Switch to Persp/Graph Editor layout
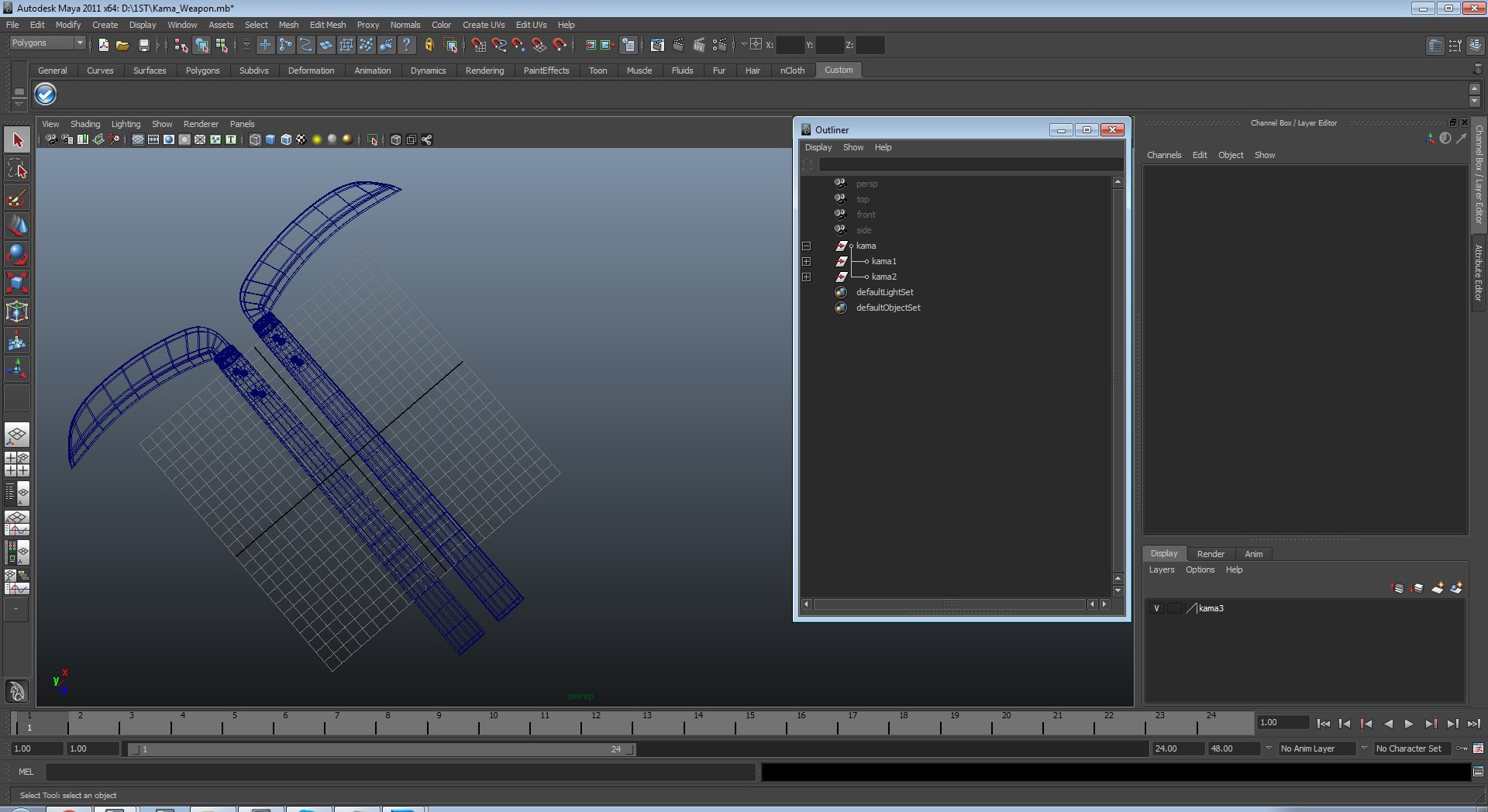The height and width of the screenshot is (812, 1488). [x=17, y=523]
